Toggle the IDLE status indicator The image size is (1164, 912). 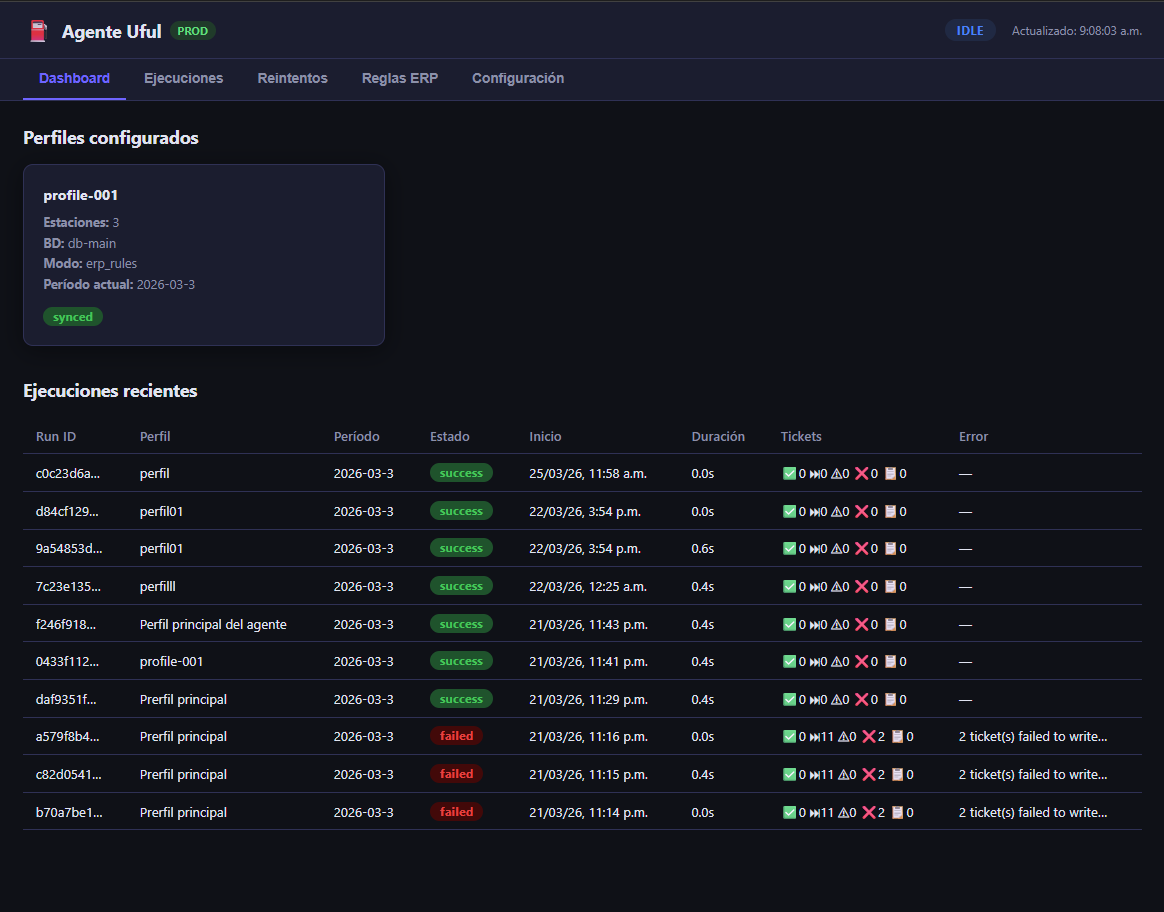pyautogui.click(x=969, y=30)
